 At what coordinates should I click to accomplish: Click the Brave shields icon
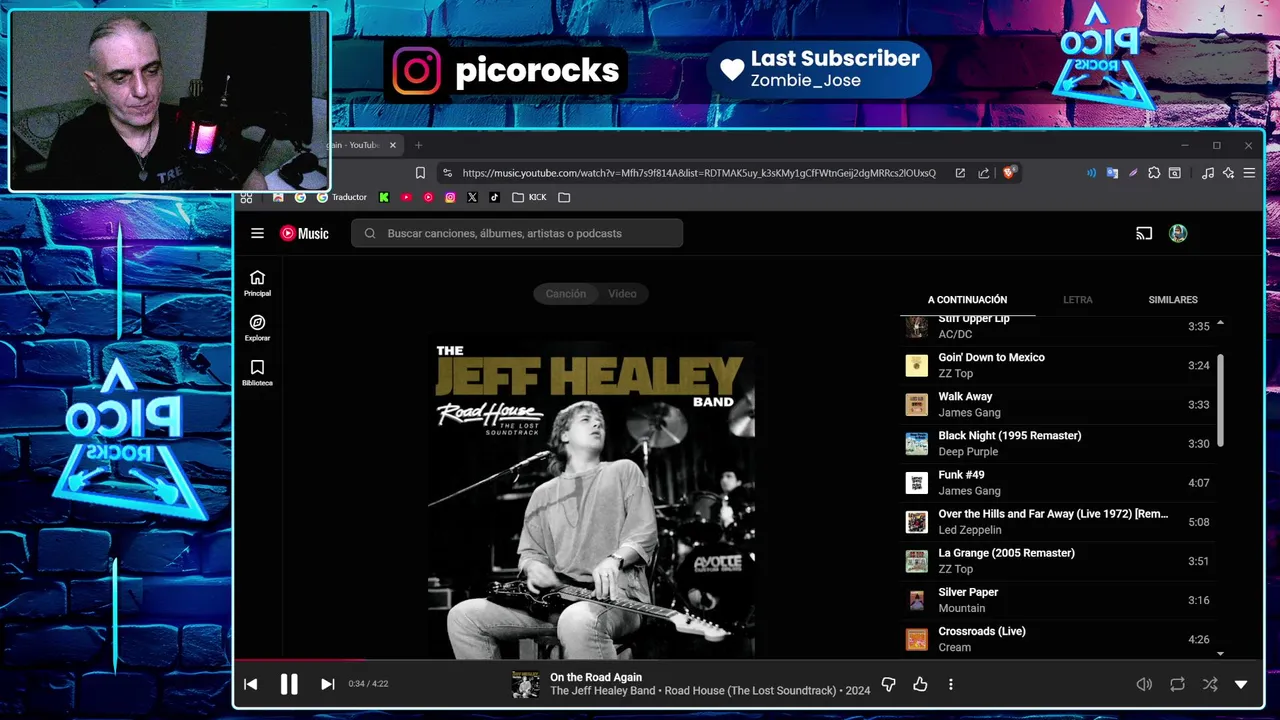[1009, 173]
